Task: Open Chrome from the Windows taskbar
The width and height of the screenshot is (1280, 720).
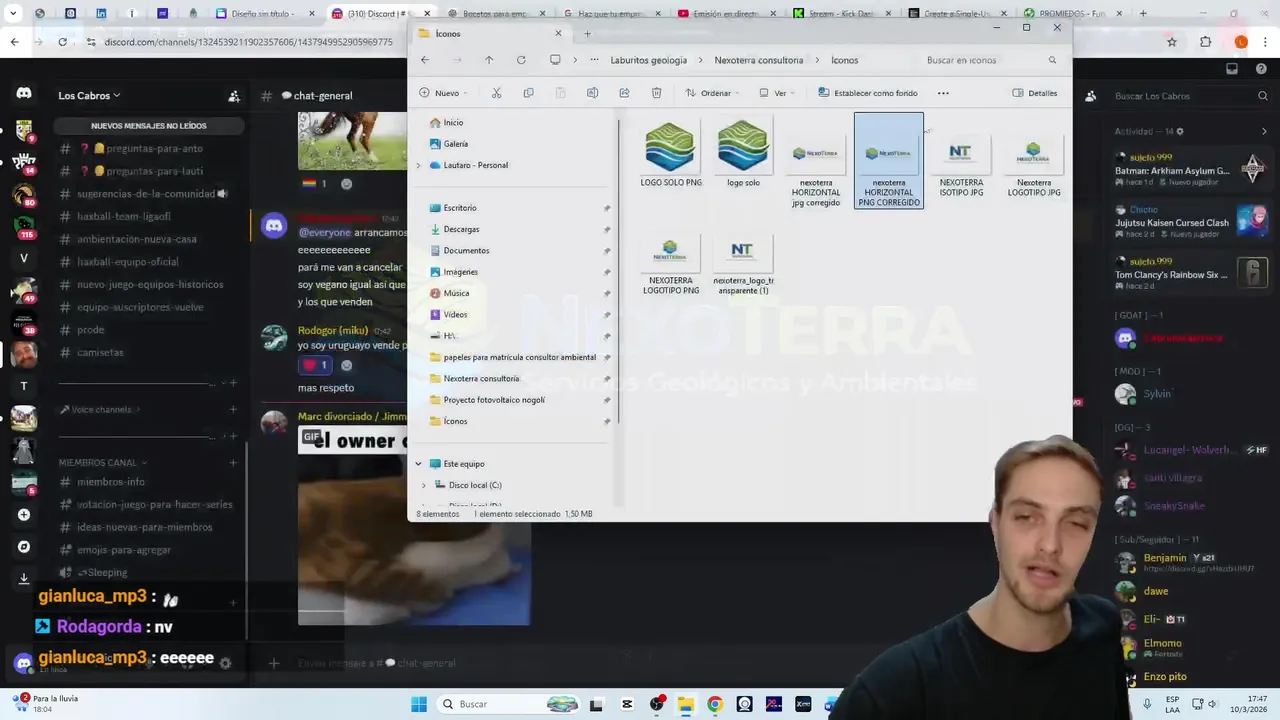Action: click(714, 704)
